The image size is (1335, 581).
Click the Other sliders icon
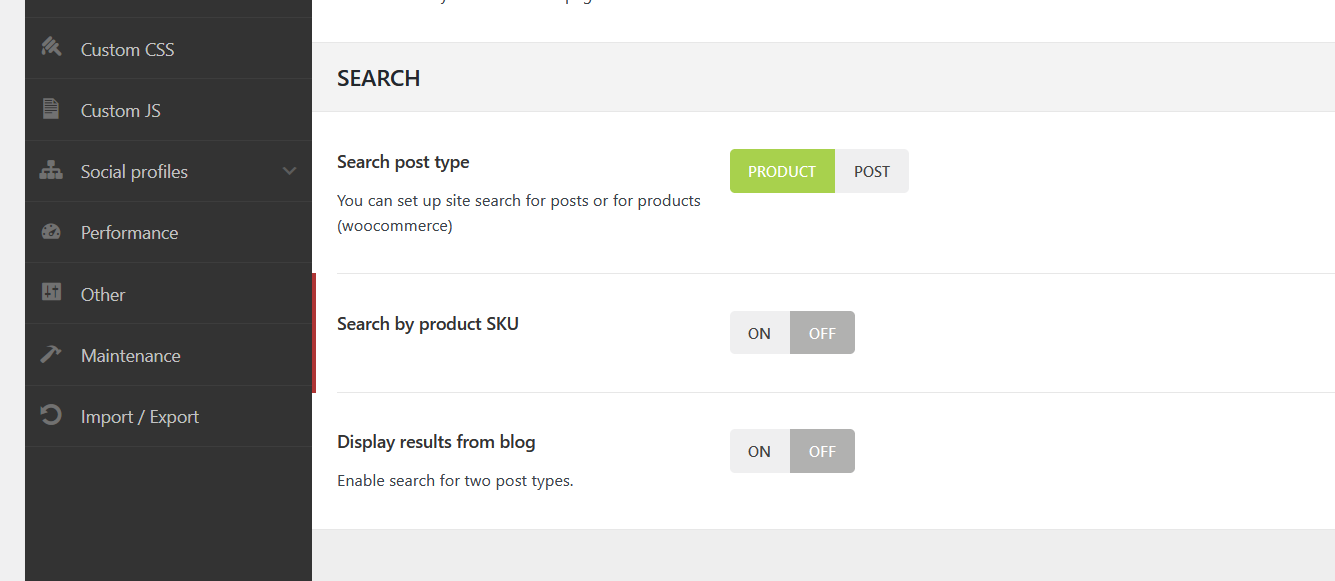pos(51,293)
